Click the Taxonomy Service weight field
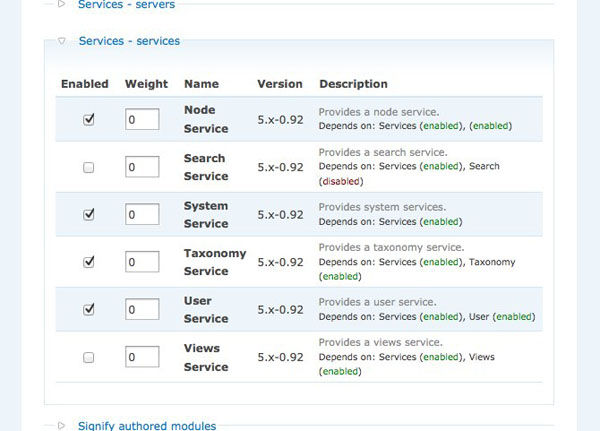Screen dimensions: 600x431 tap(142, 261)
